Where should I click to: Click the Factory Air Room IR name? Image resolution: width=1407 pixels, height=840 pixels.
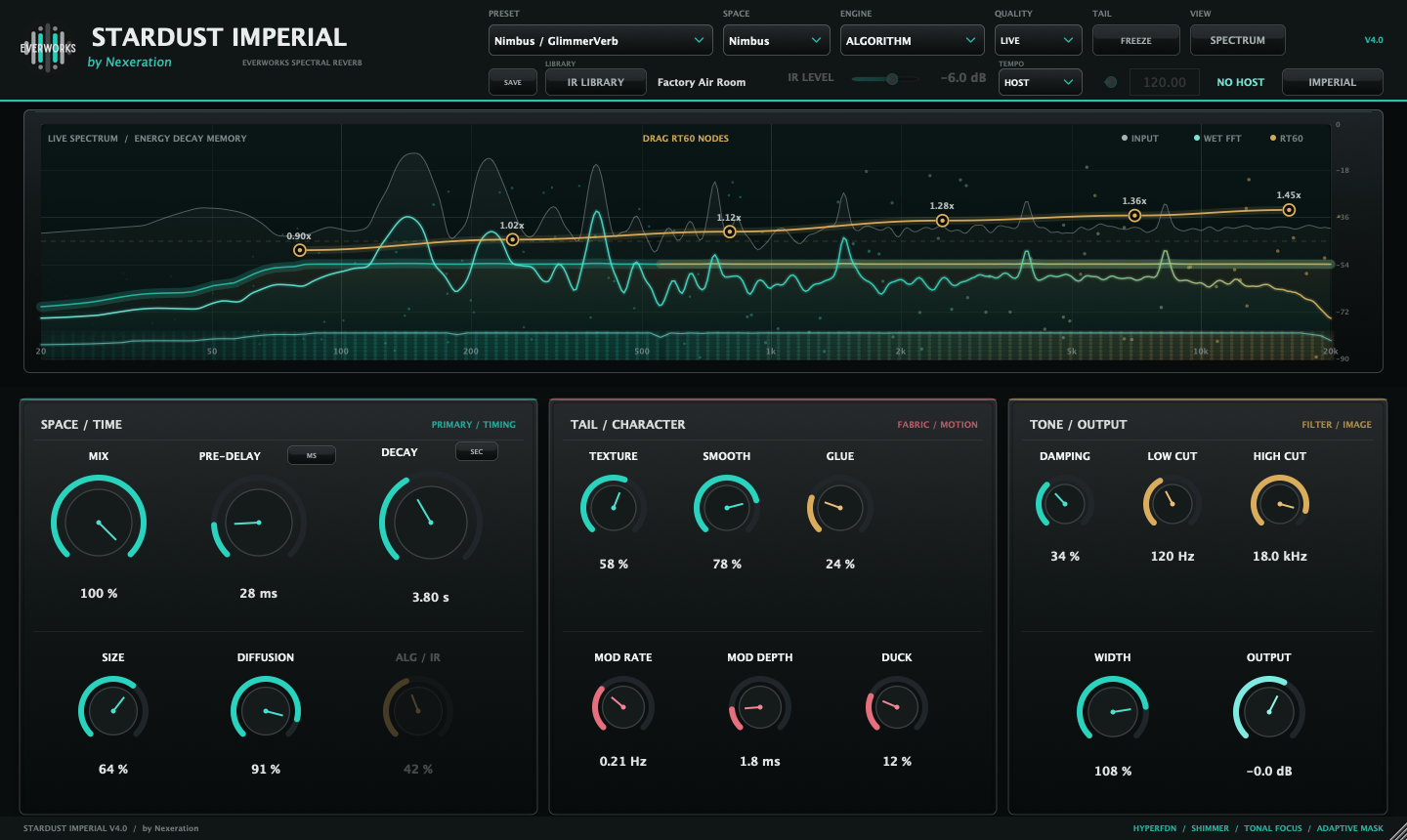(702, 82)
